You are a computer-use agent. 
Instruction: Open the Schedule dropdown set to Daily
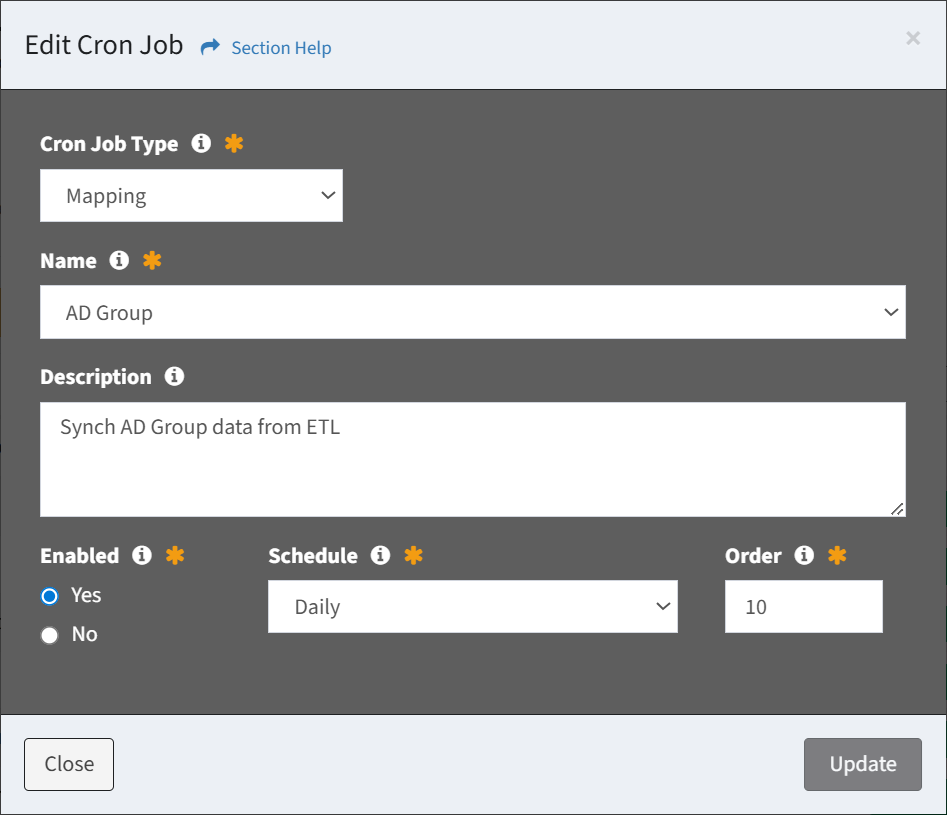[x=473, y=607]
